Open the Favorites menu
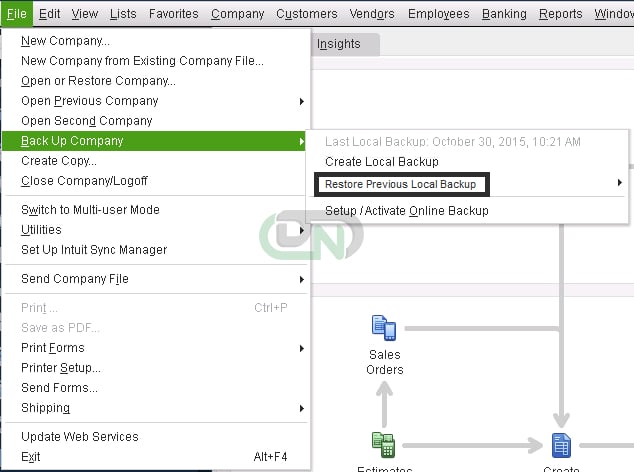Image resolution: width=634 pixels, height=472 pixels. tap(173, 14)
